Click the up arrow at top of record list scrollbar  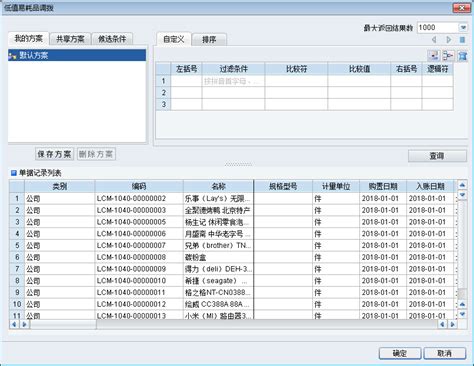click(x=462, y=185)
